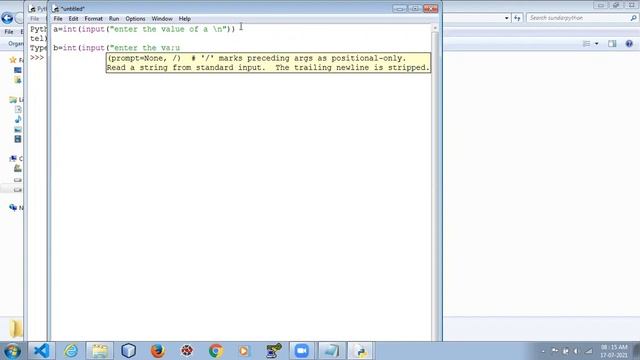Launch Visual Studio Code from taskbar
This screenshot has height=360, width=640.
[42, 351]
